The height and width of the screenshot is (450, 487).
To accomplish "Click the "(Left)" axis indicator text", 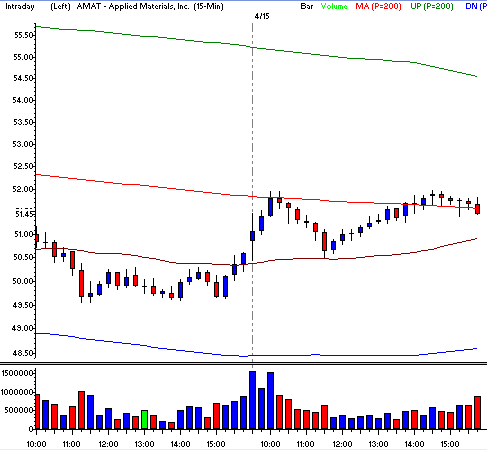I will (60, 6).
